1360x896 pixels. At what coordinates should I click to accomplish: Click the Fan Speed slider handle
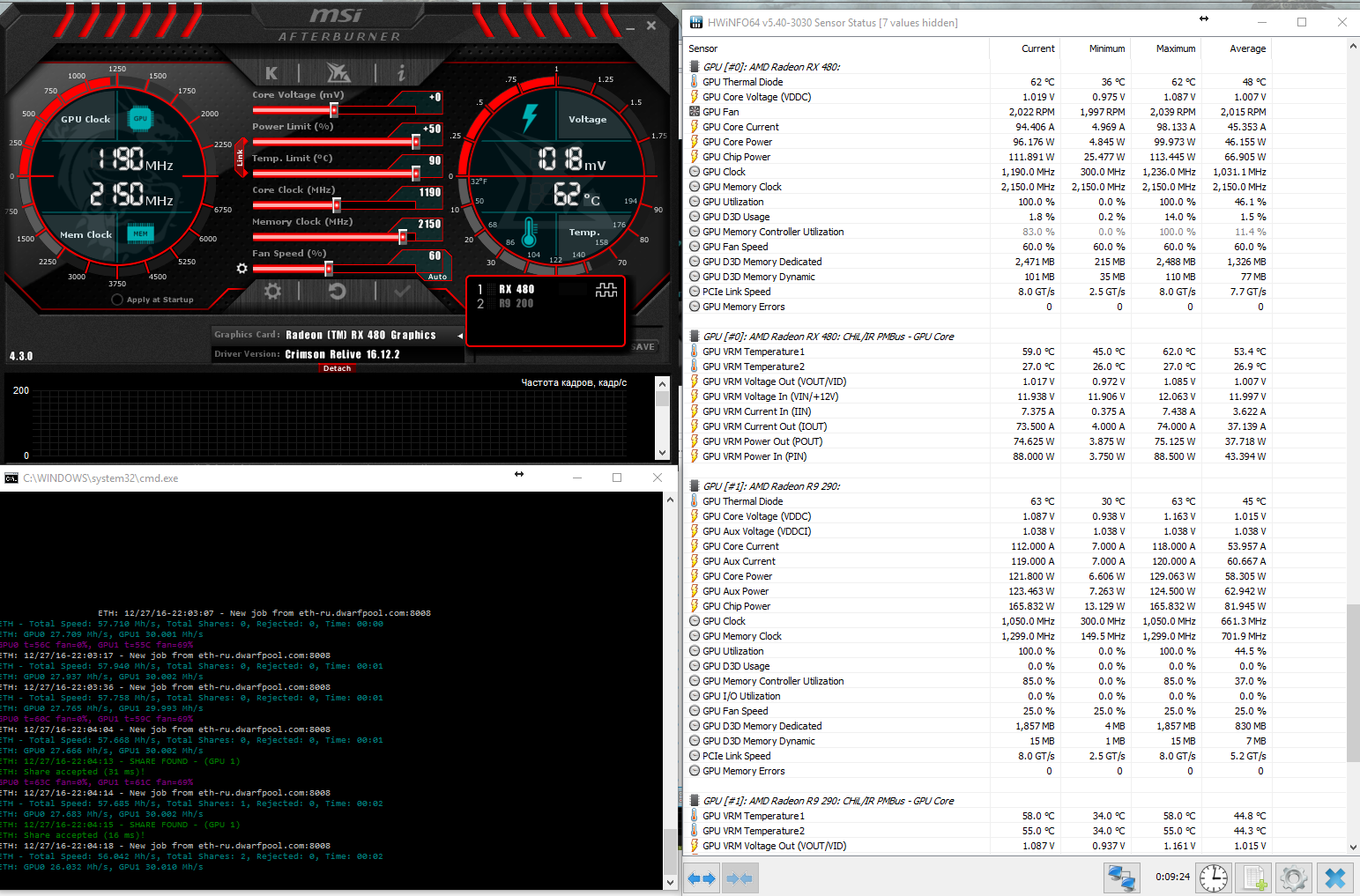pyautogui.click(x=329, y=269)
